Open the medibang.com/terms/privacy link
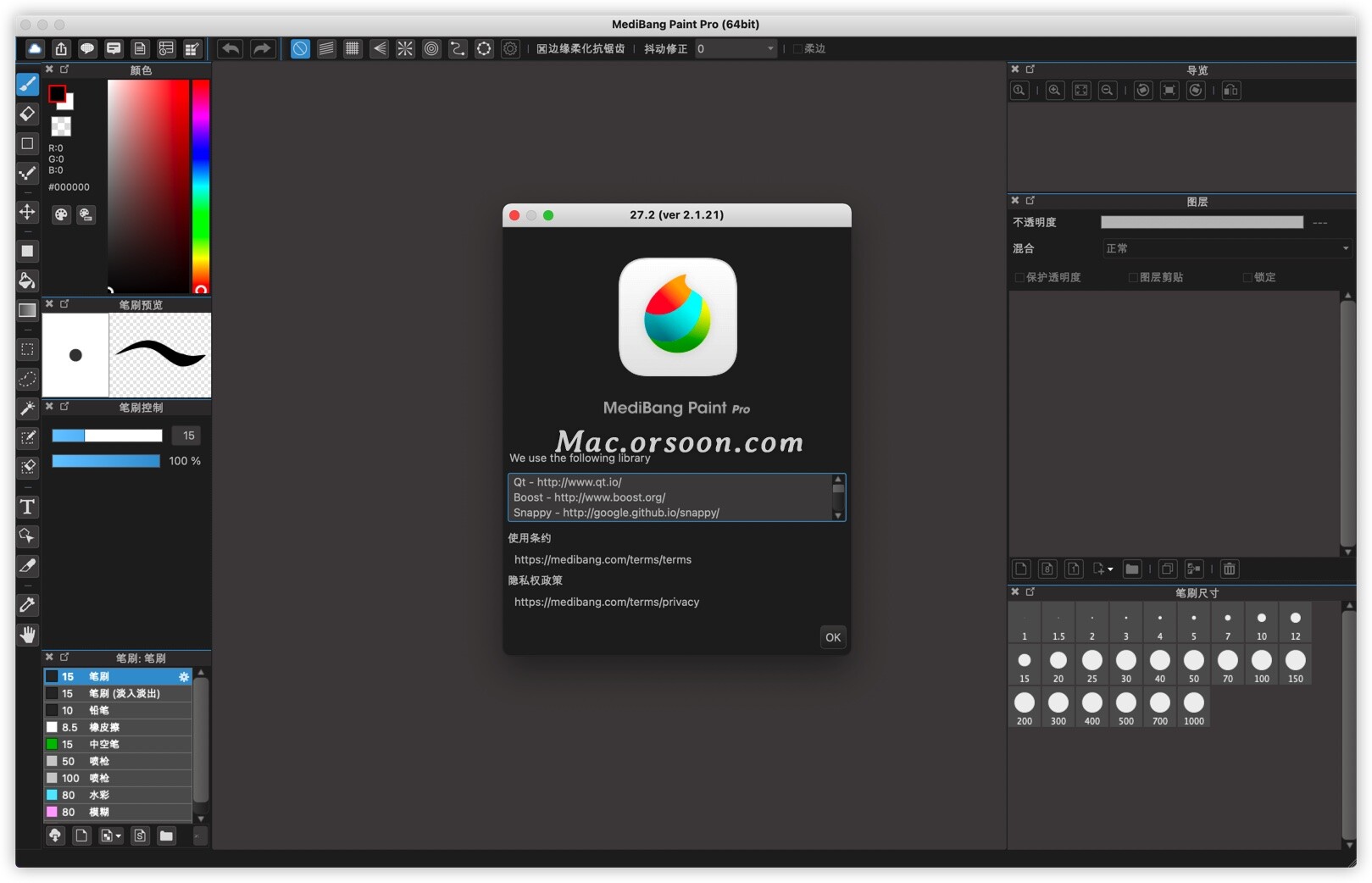This screenshot has width=1372, height=883. [x=607, y=602]
